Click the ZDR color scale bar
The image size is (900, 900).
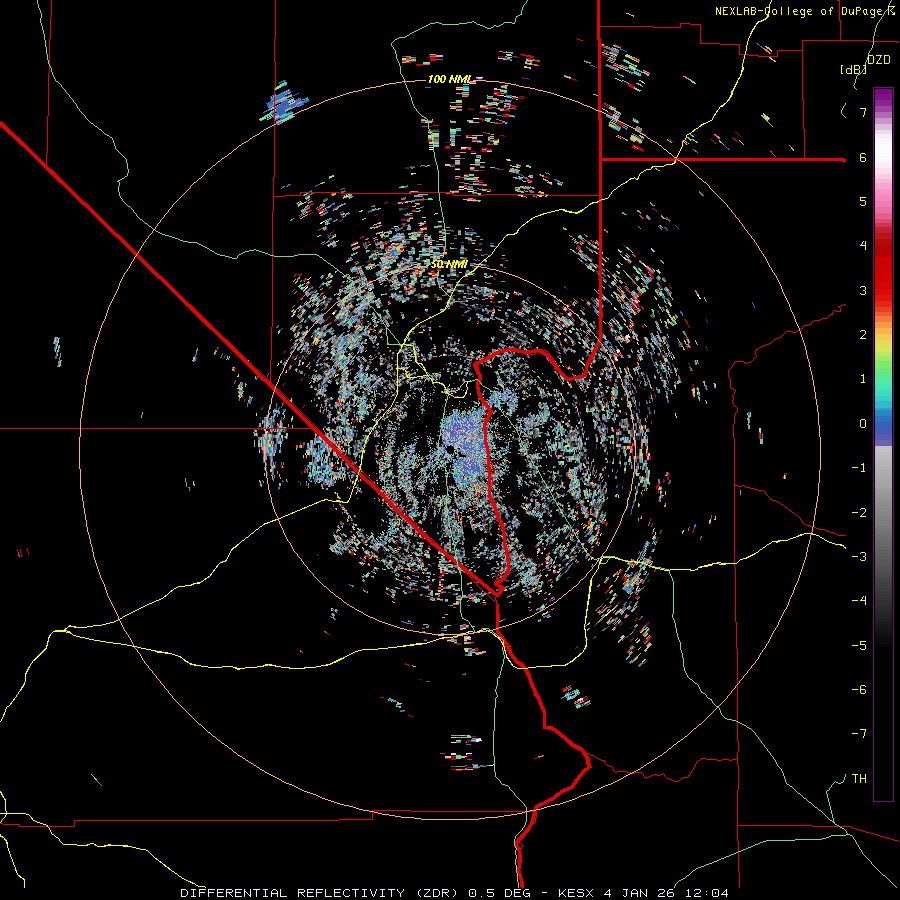coord(883,444)
